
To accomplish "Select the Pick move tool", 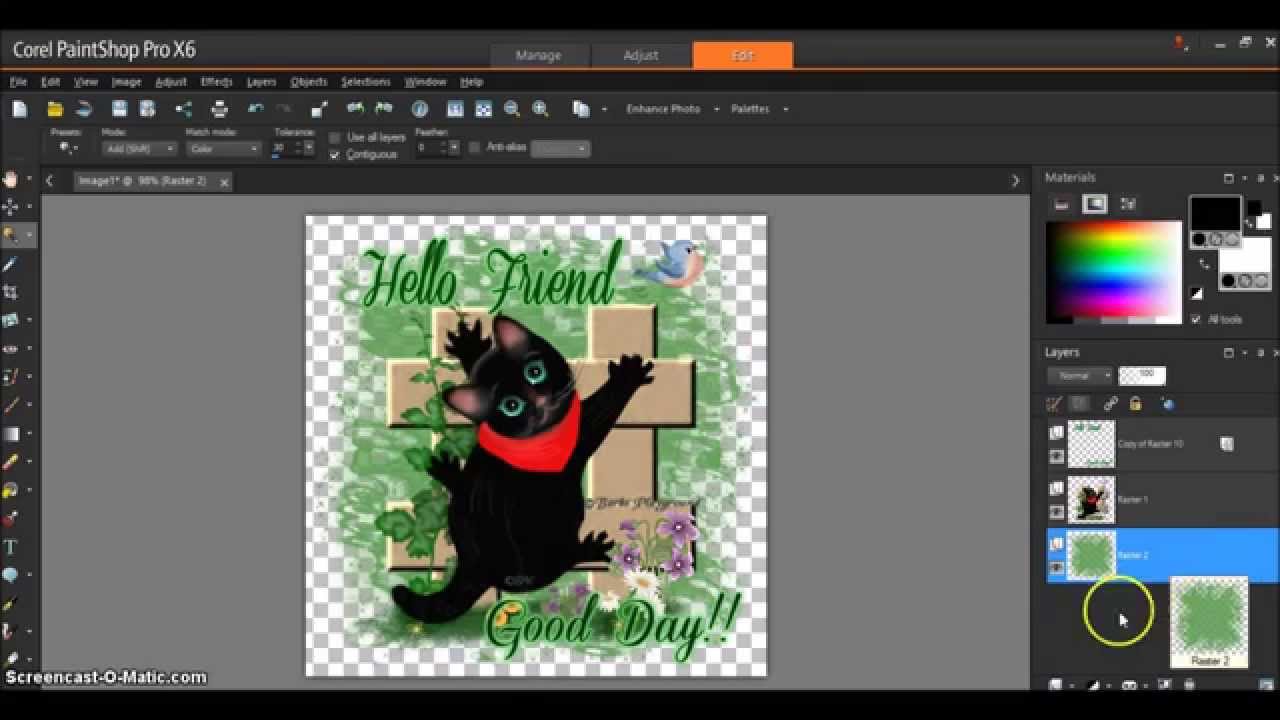I will 10,207.
